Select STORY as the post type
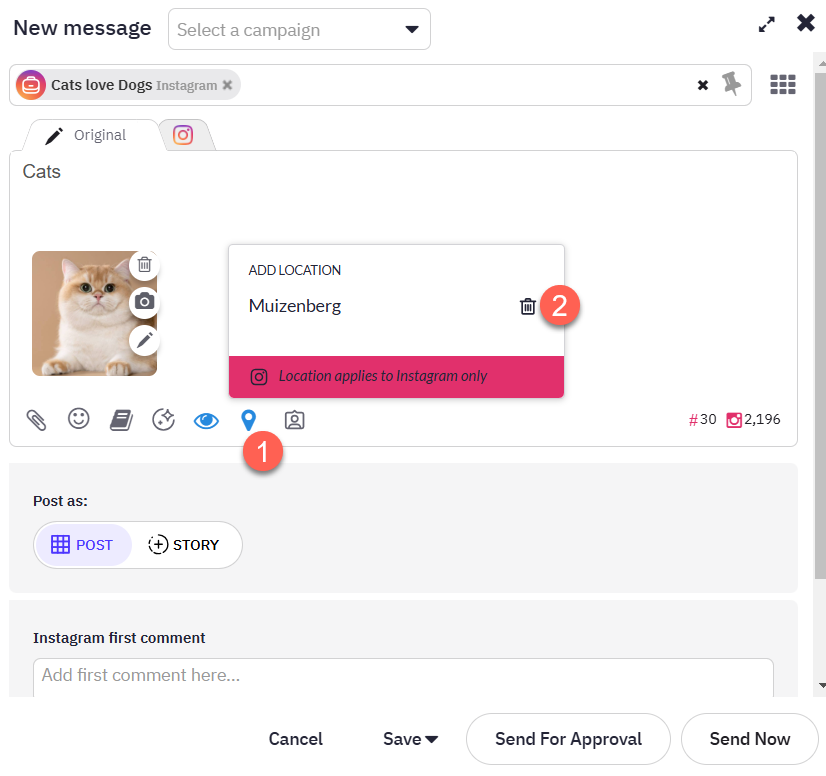Viewport: 826px width, 776px height. 184,545
